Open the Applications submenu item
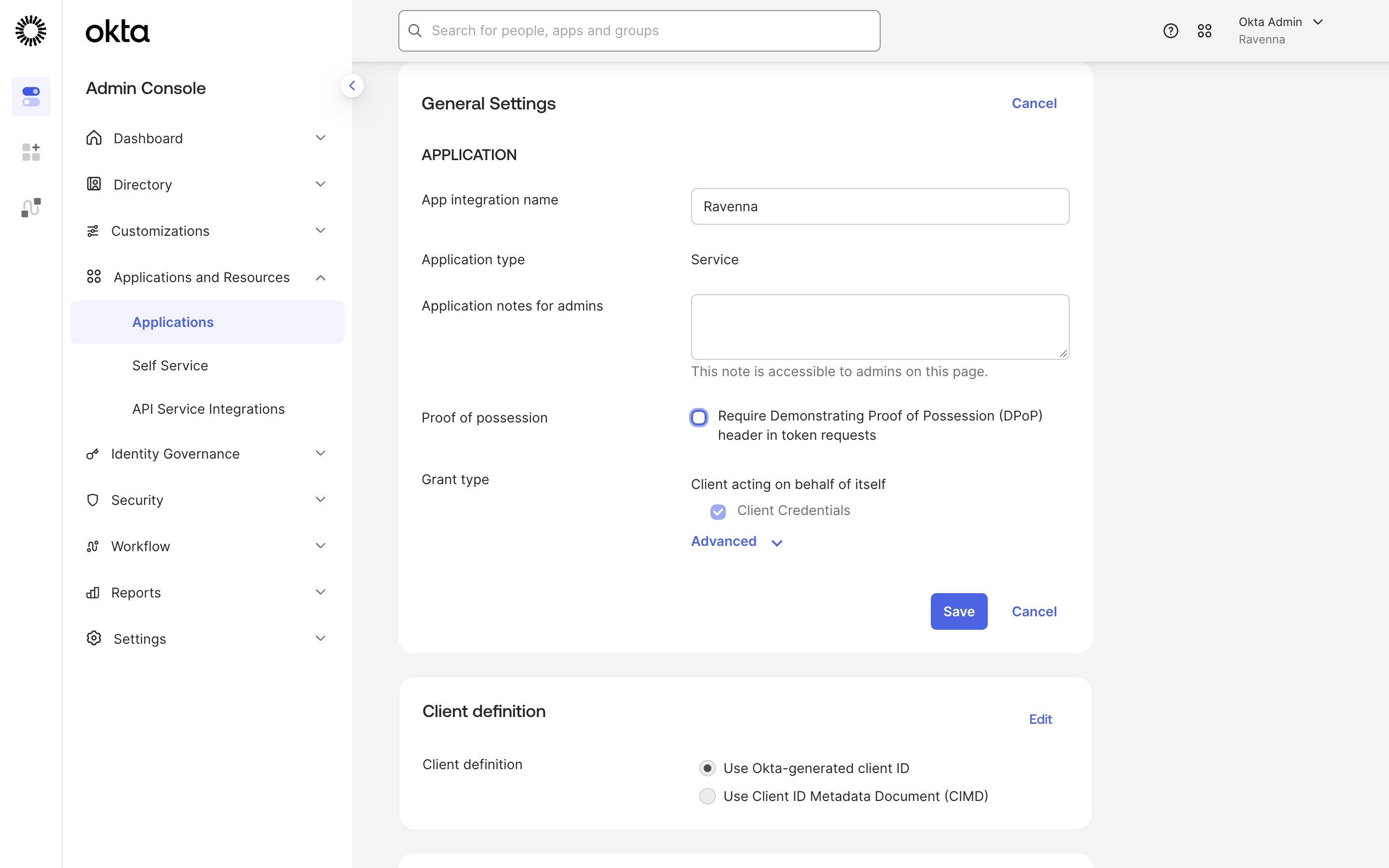This screenshot has height=868, width=1389. [207, 322]
